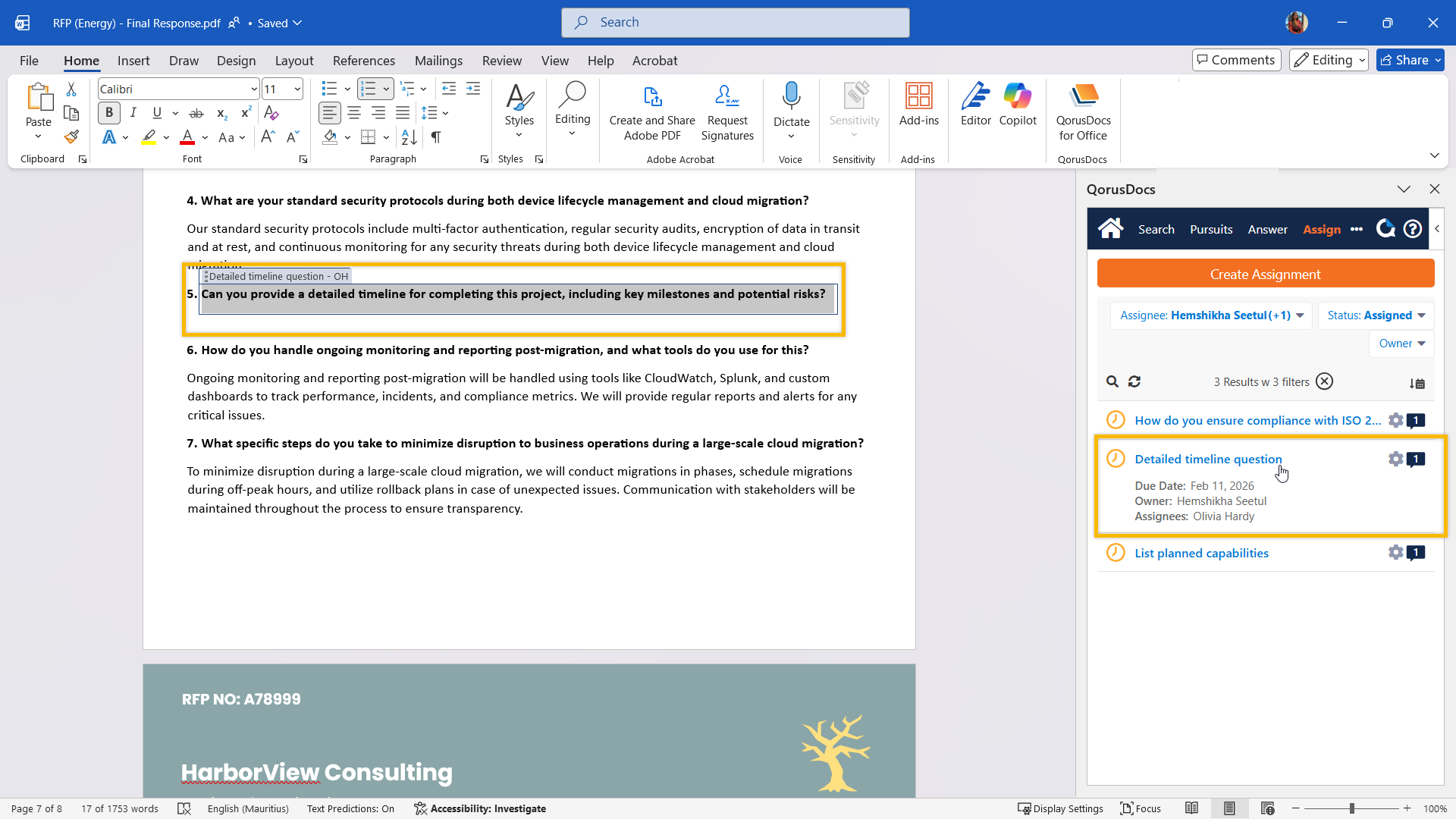The width and height of the screenshot is (1456, 819).
Task: Launch QorusDocs for Office add-in
Action: [1083, 112]
